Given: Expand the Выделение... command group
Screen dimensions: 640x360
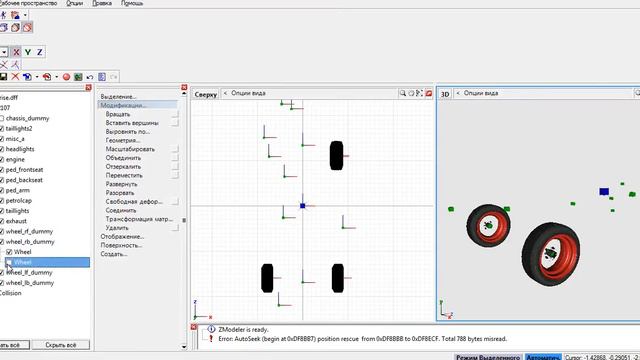Looking at the screenshot, I should point(118,97).
